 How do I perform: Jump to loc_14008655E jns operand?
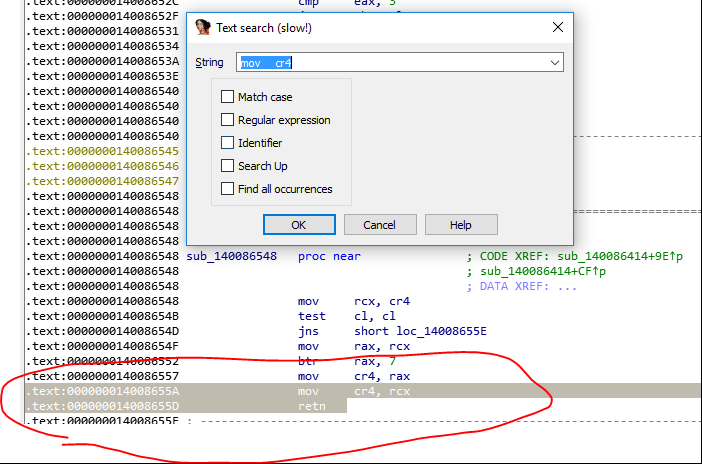tap(419, 331)
